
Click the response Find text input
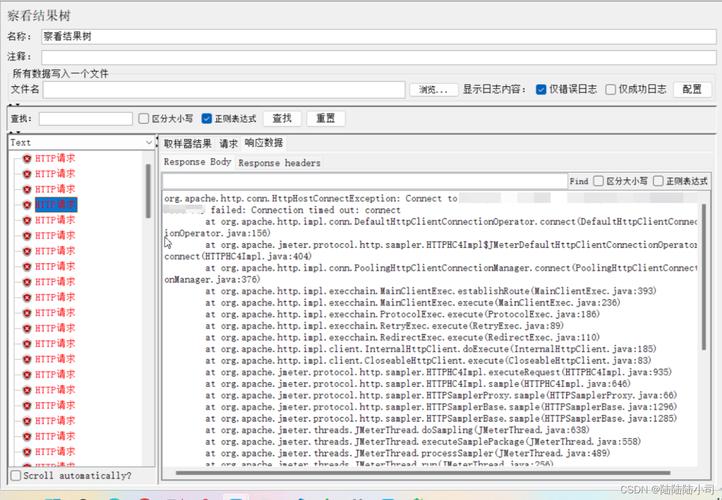pyautogui.click(x=365, y=181)
